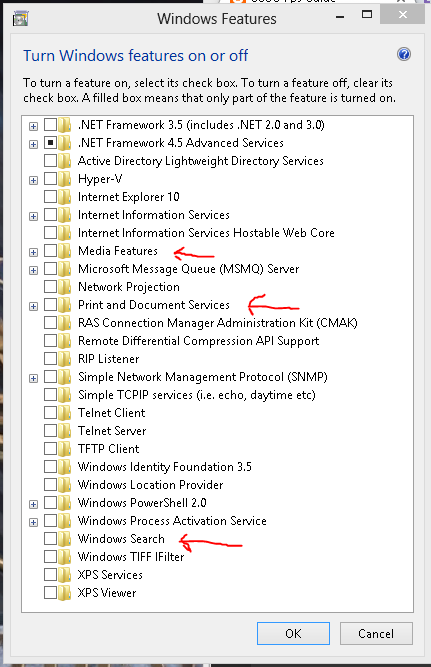Select Windows Location Provider label
This screenshot has height=667, width=431.
point(150,485)
